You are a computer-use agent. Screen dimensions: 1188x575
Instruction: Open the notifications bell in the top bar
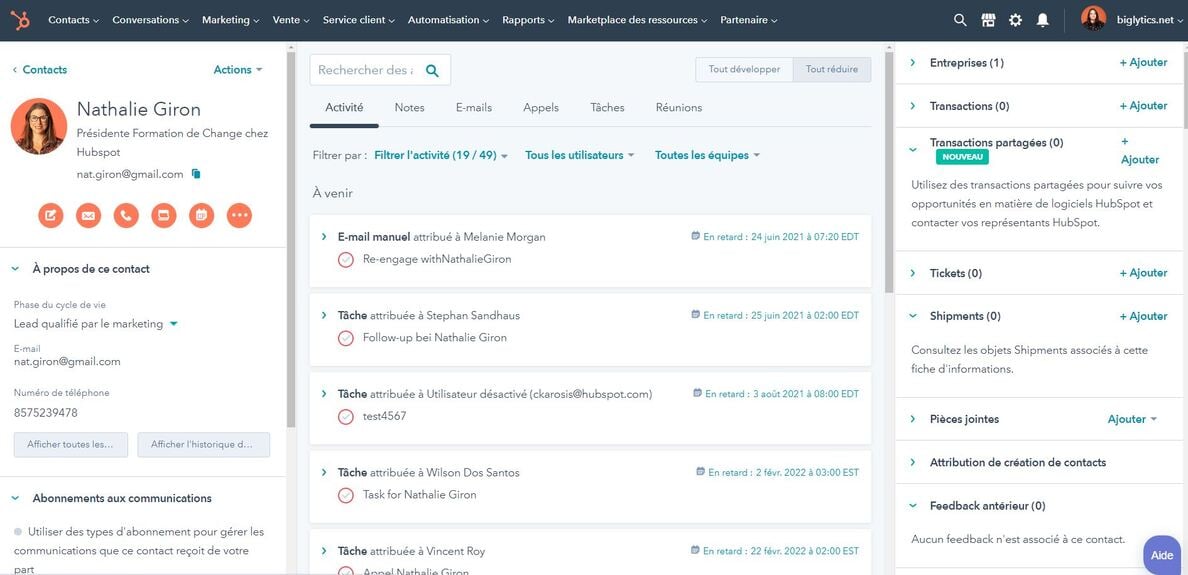pos(1043,20)
